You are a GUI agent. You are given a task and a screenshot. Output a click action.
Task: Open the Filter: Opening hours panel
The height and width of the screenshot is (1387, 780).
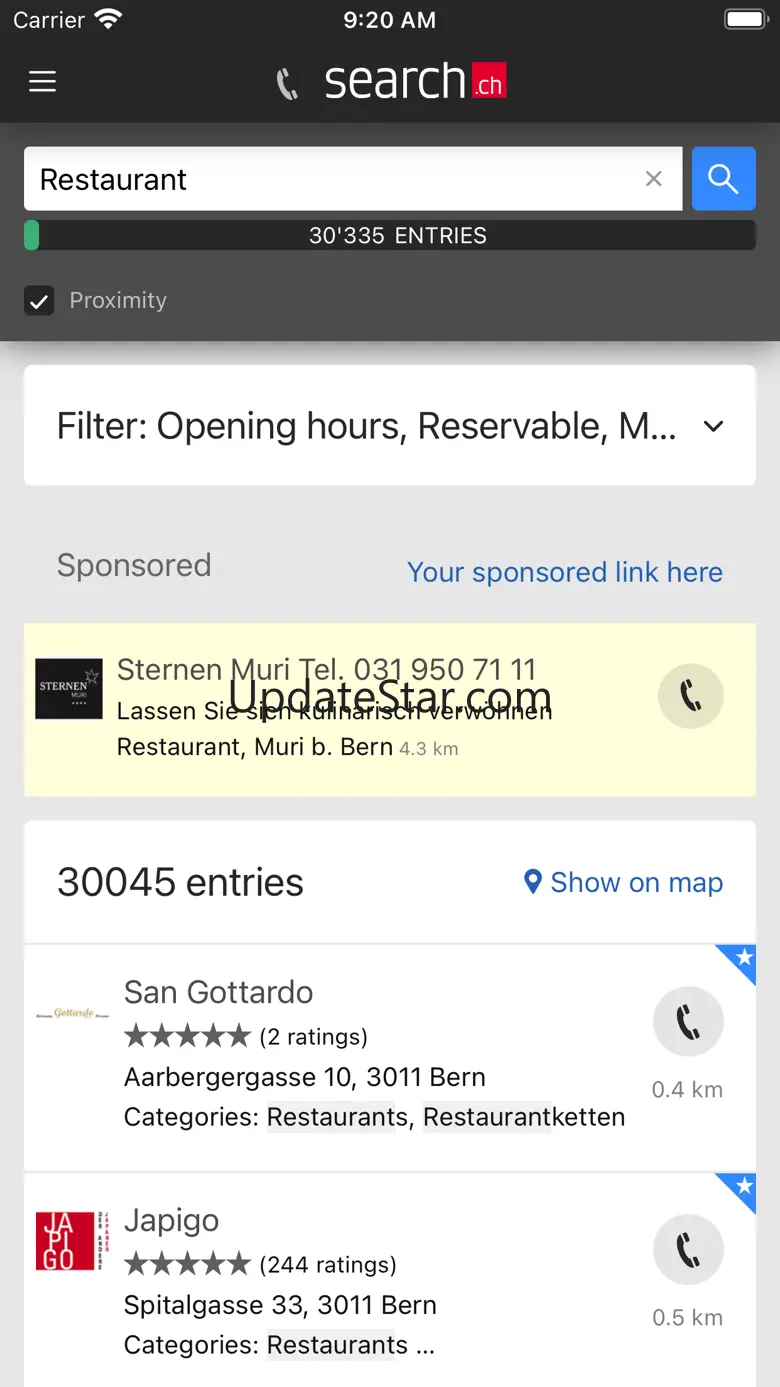(366, 427)
